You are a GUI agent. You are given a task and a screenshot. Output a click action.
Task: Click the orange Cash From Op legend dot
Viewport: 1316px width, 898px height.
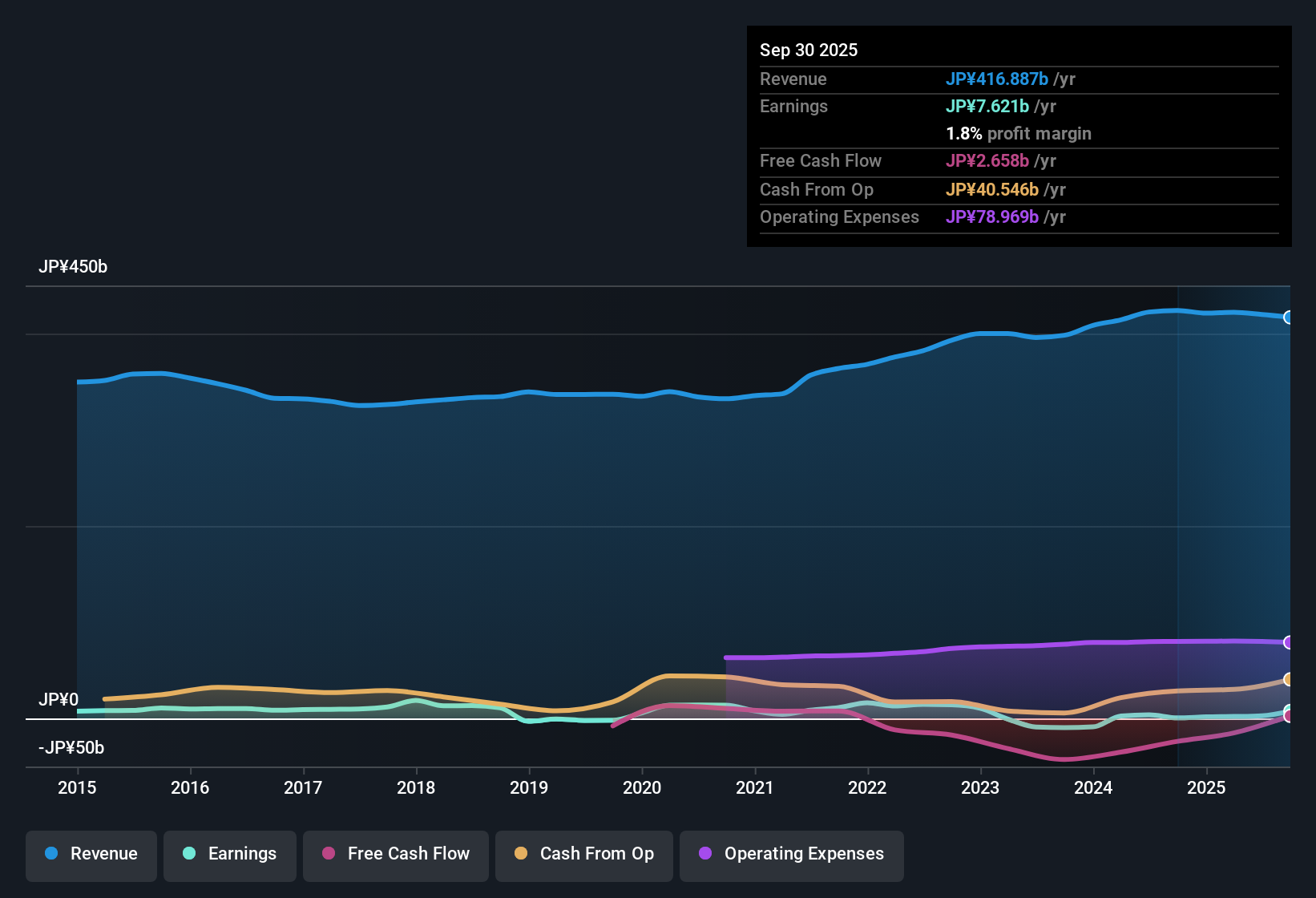(520, 854)
